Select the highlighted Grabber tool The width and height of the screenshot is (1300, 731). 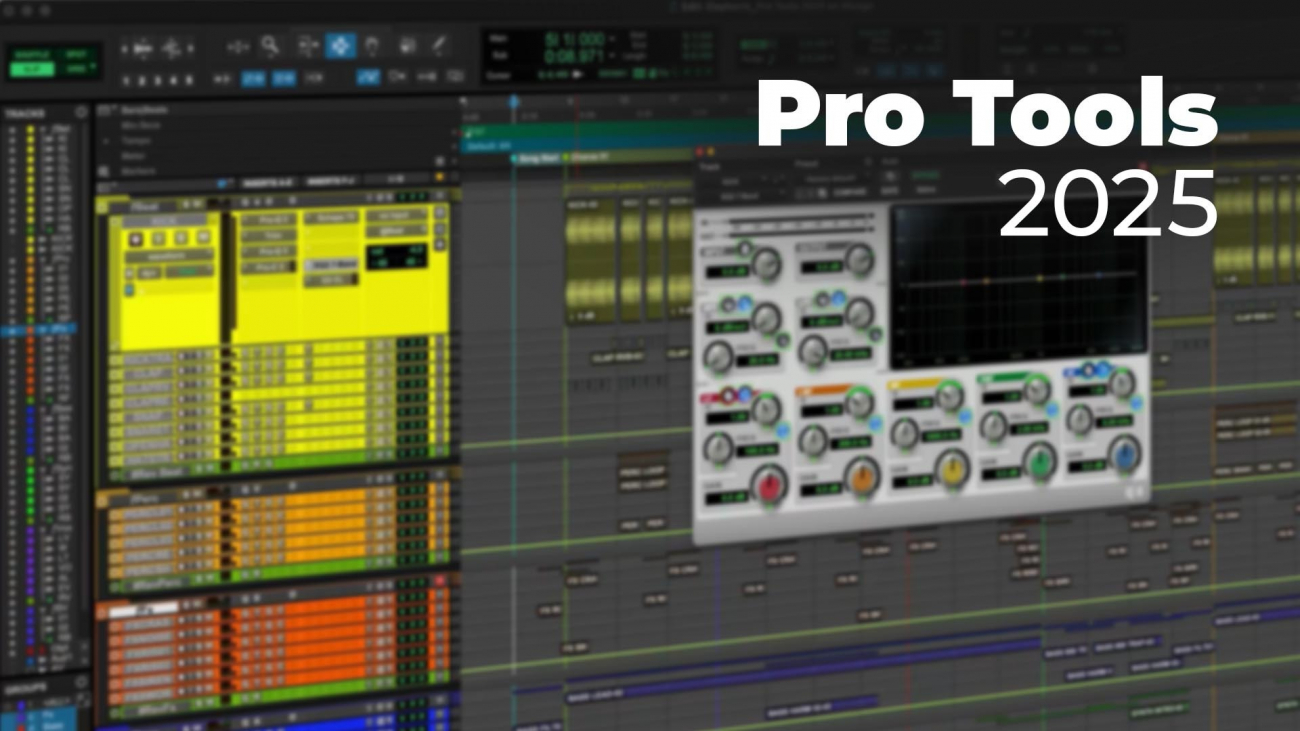pyautogui.click(x=340, y=46)
